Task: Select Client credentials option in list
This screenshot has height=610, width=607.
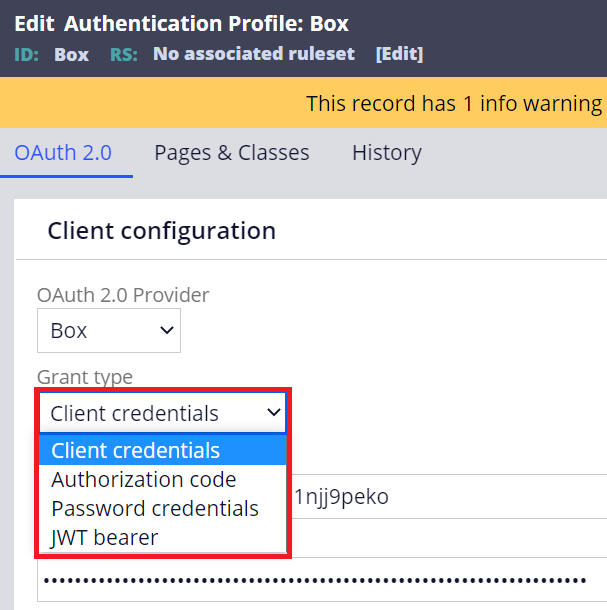Action: tap(163, 450)
